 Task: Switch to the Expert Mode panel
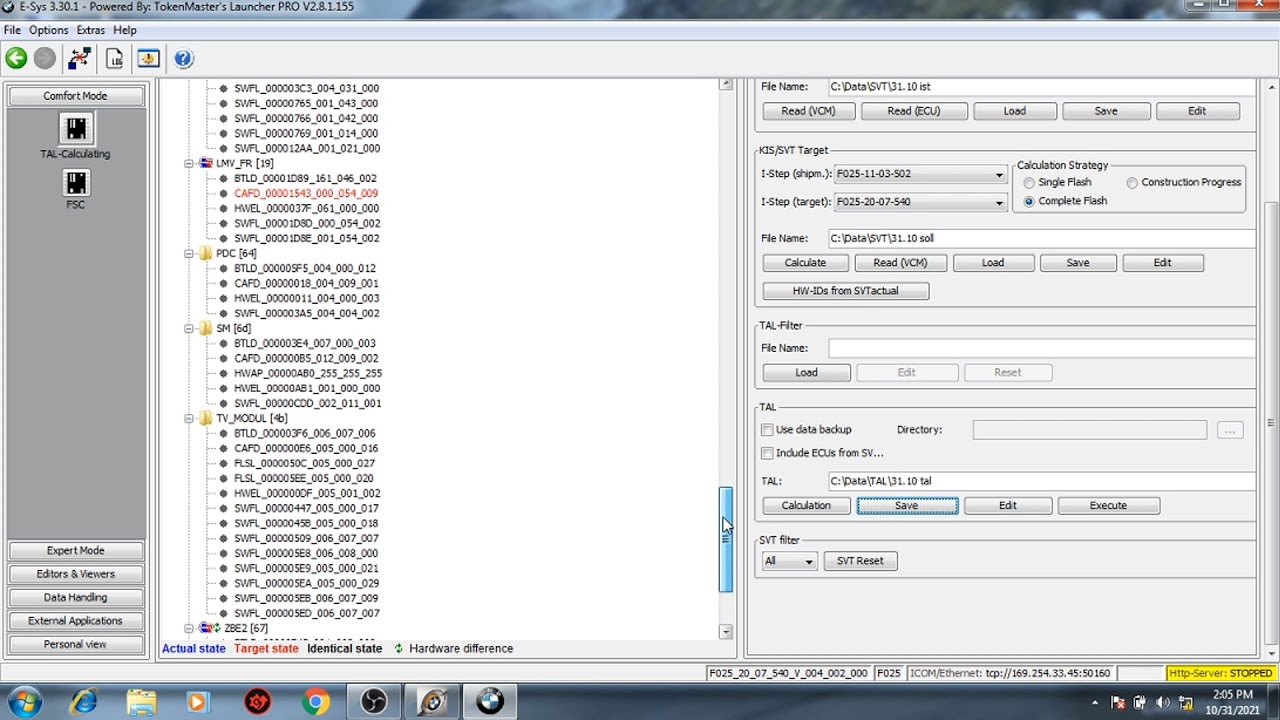coord(75,551)
